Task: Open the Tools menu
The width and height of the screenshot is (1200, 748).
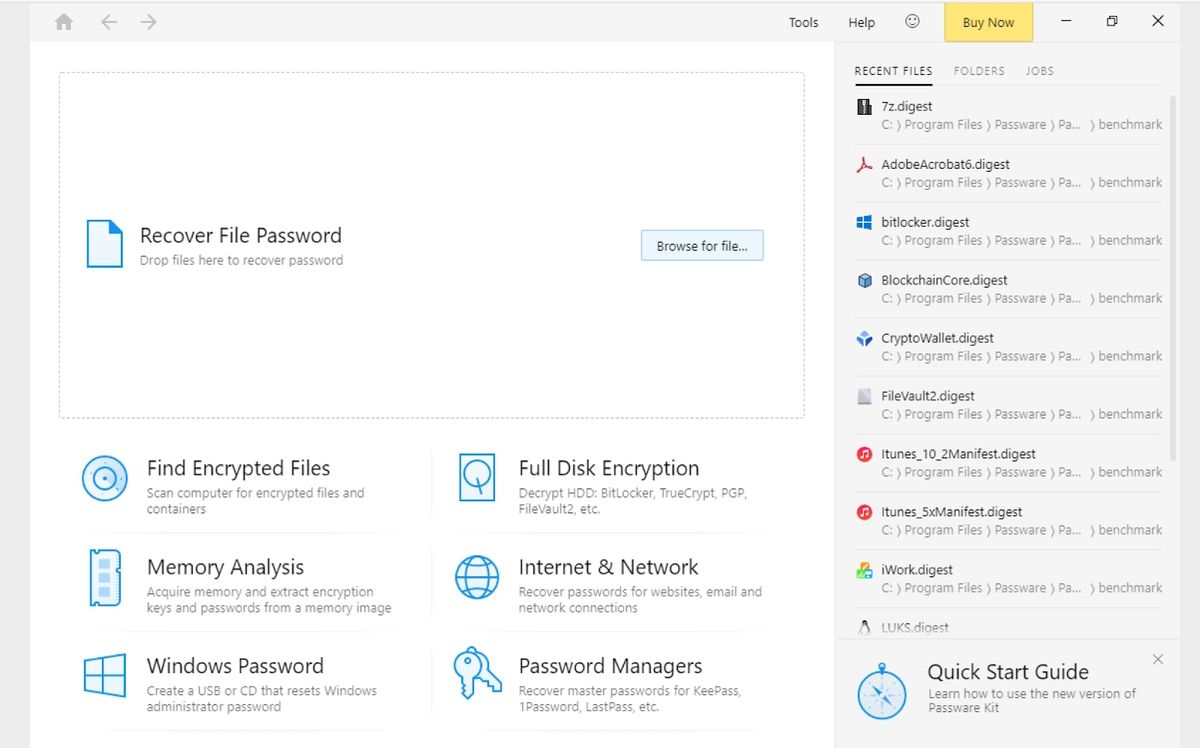Action: 803,22
